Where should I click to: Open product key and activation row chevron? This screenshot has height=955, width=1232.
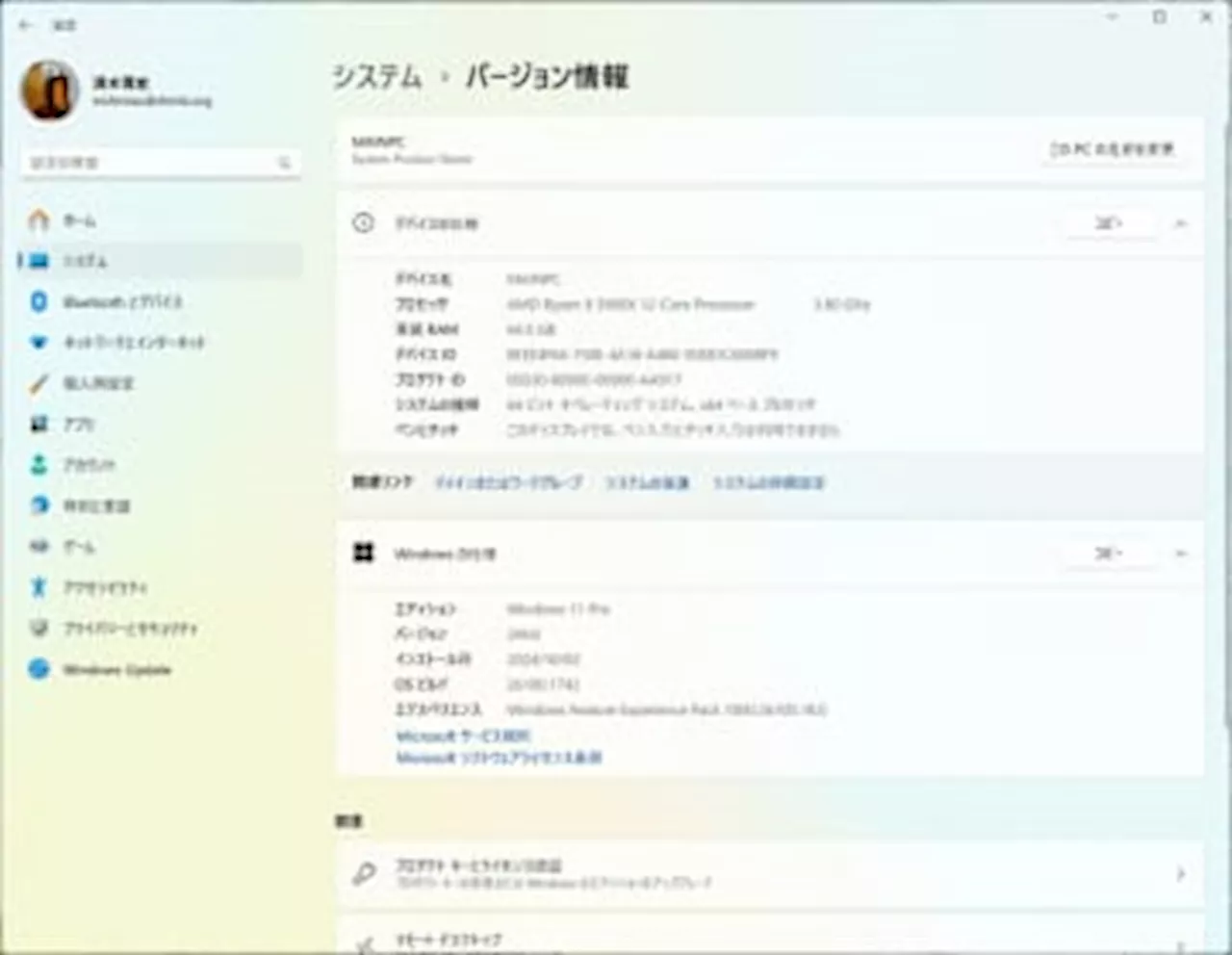1180,873
